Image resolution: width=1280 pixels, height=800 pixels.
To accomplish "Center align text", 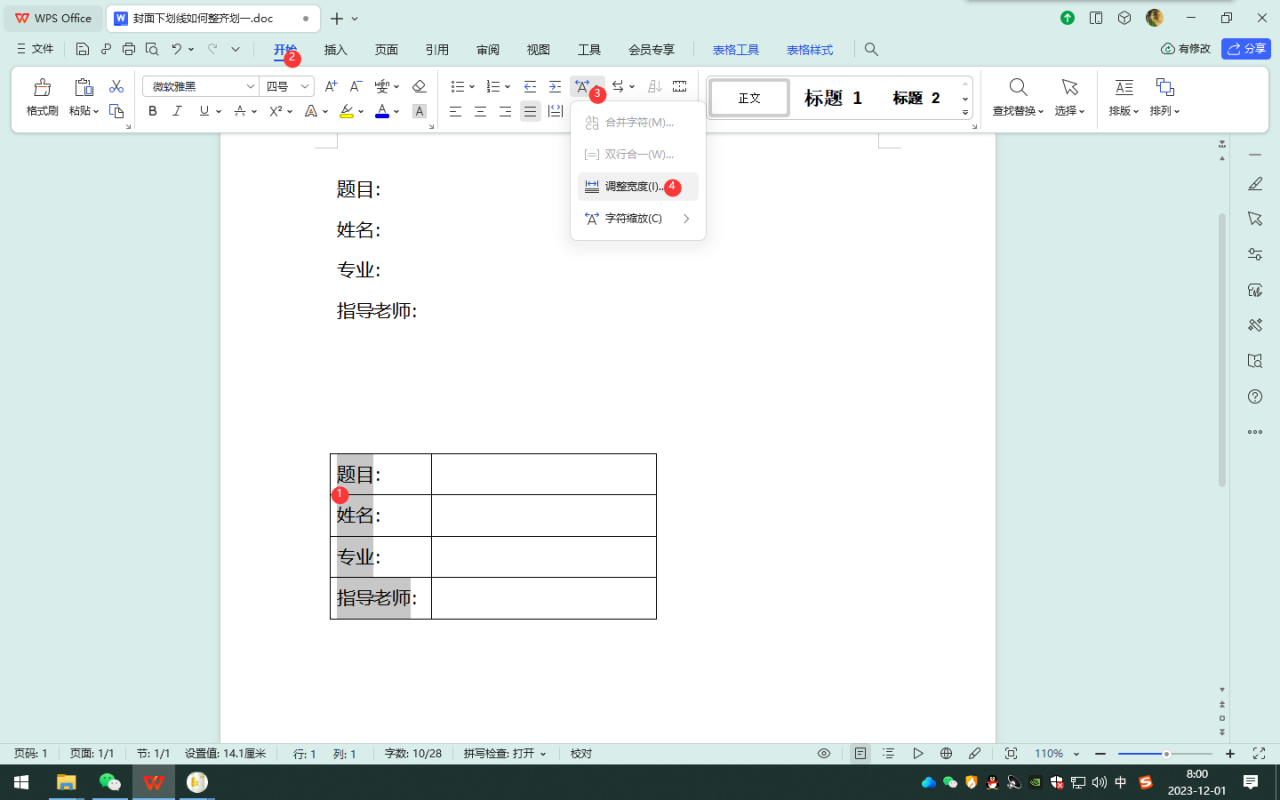I will (x=481, y=111).
